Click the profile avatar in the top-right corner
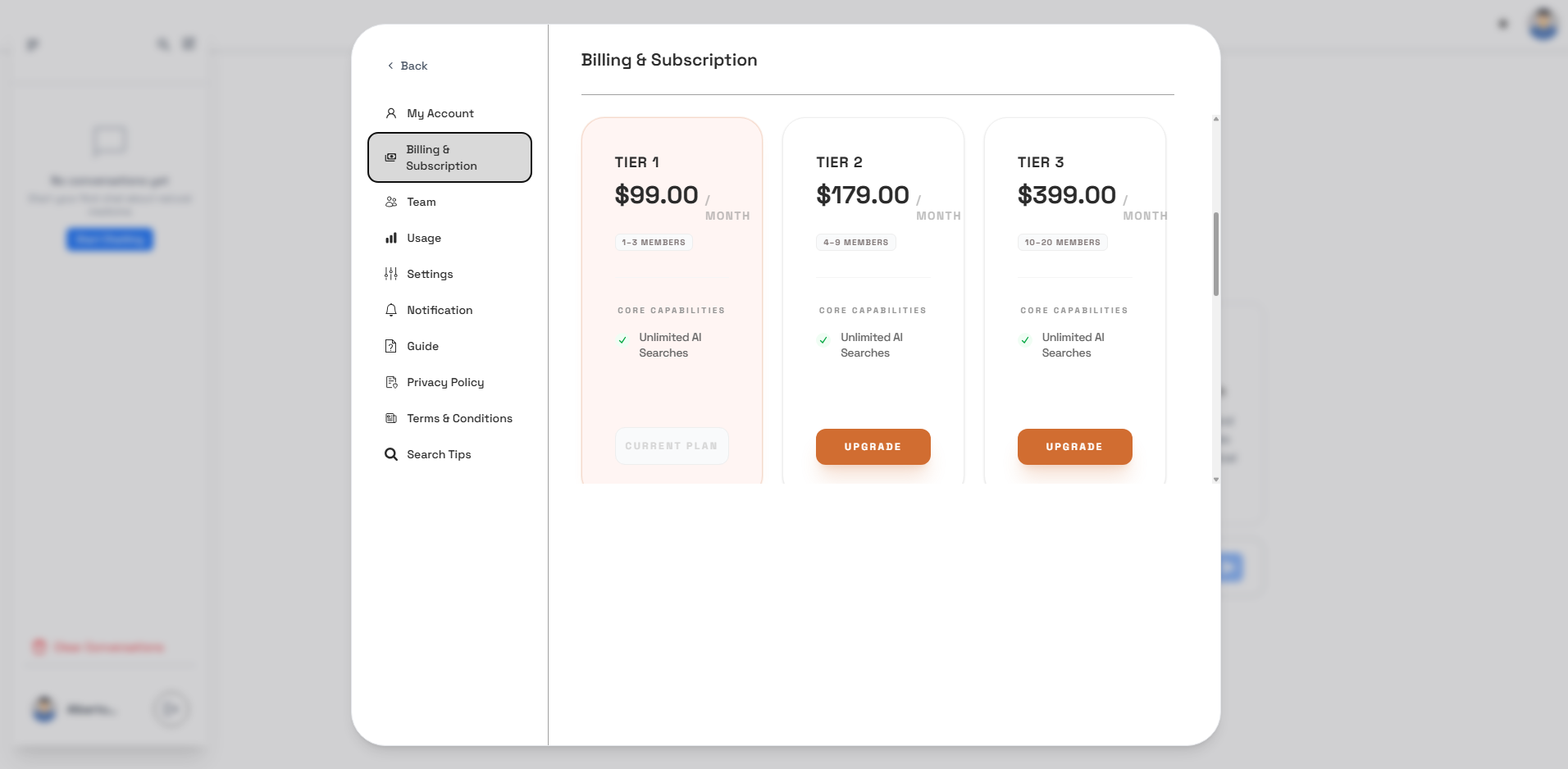1568x769 pixels. (x=1543, y=24)
